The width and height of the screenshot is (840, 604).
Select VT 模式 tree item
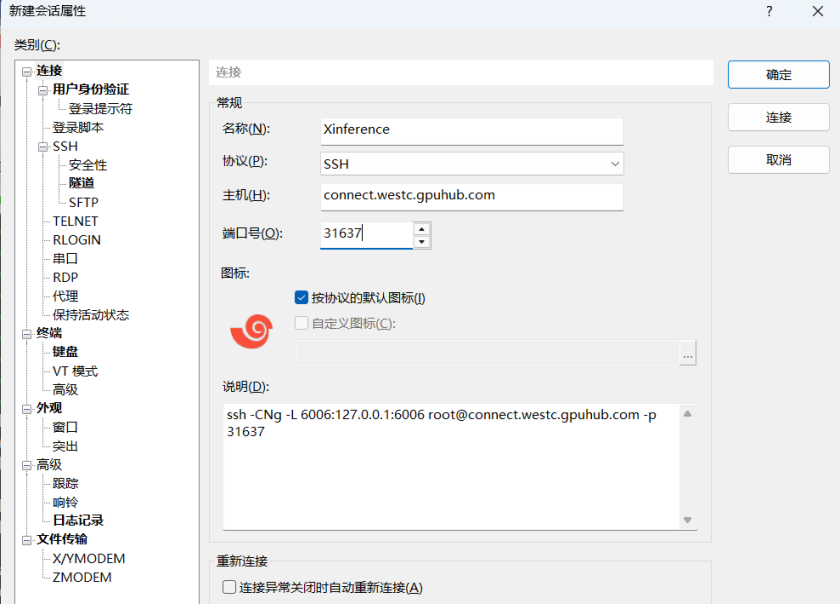tap(75, 371)
